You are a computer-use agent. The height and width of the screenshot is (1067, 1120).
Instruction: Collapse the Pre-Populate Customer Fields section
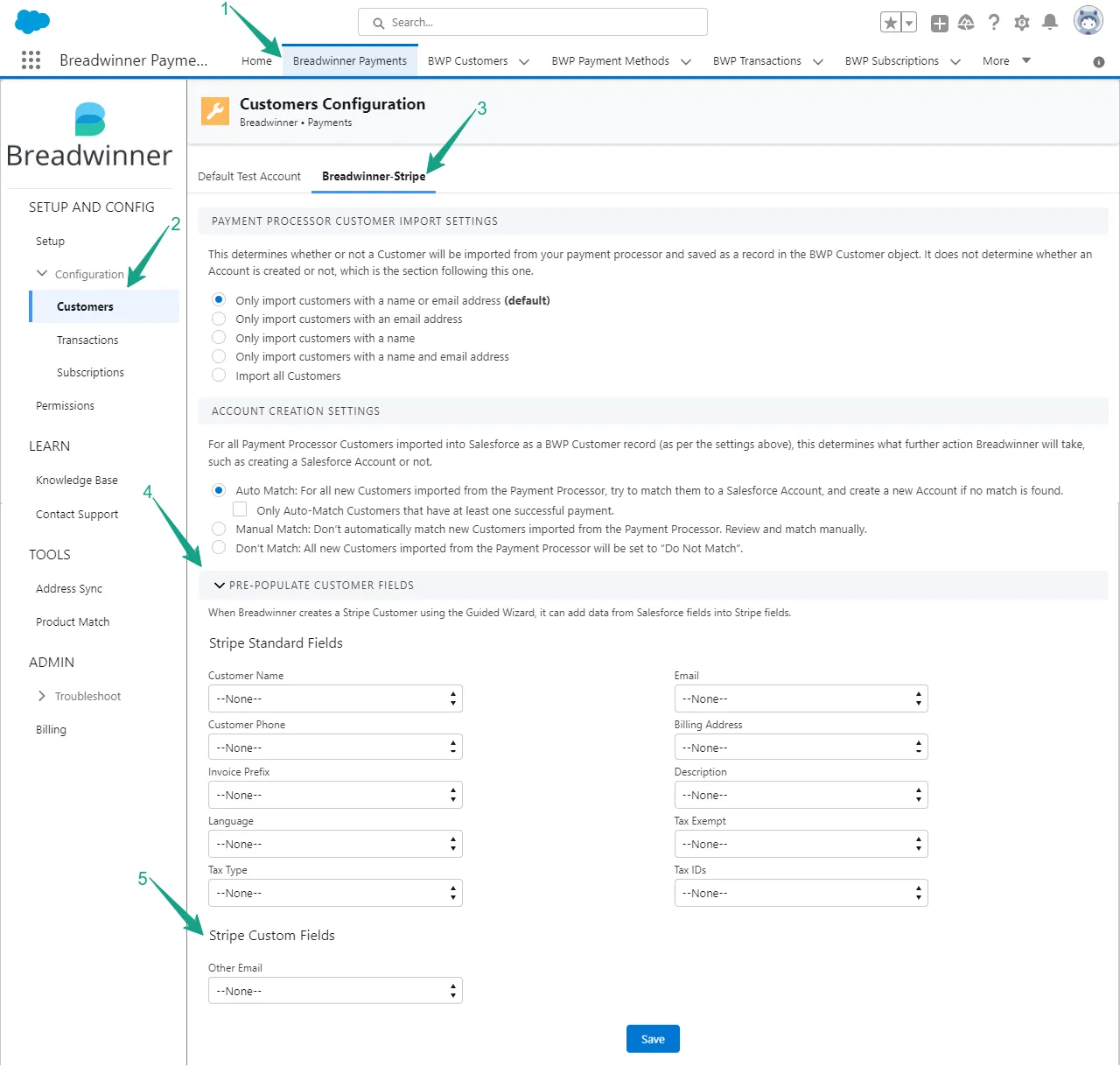point(220,586)
